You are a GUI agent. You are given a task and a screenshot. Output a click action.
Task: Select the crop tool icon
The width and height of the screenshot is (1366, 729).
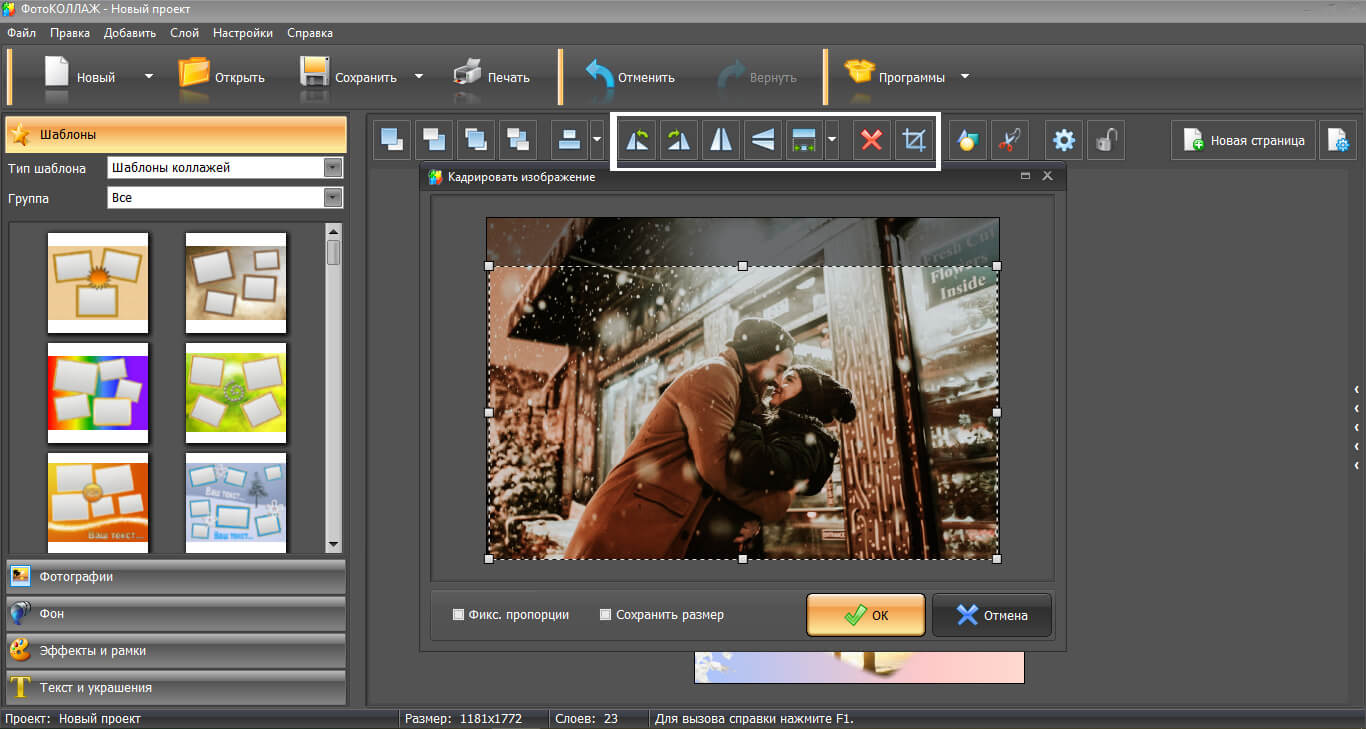(x=913, y=140)
